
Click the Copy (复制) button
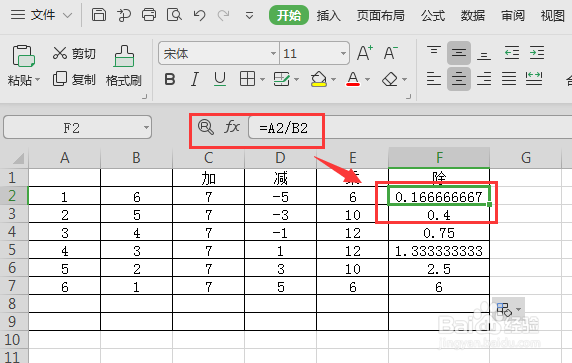coord(74,79)
